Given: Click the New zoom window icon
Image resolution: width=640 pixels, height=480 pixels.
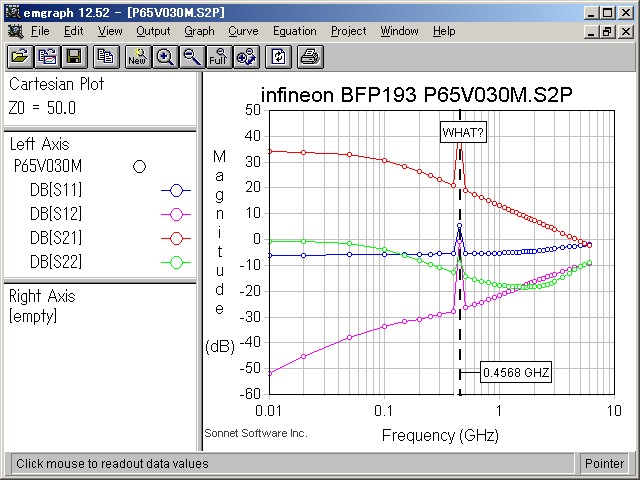Looking at the screenshot, I should 138,56.
